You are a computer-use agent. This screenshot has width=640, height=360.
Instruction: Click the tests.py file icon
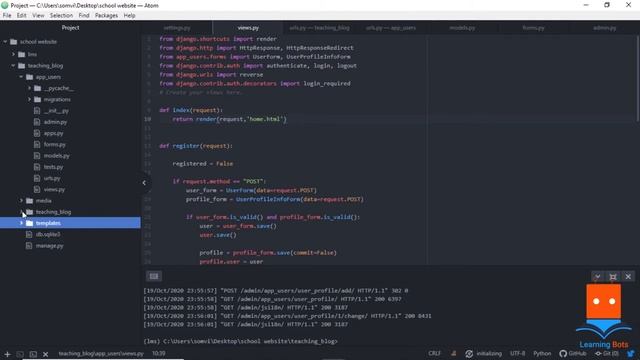(37, 167)
